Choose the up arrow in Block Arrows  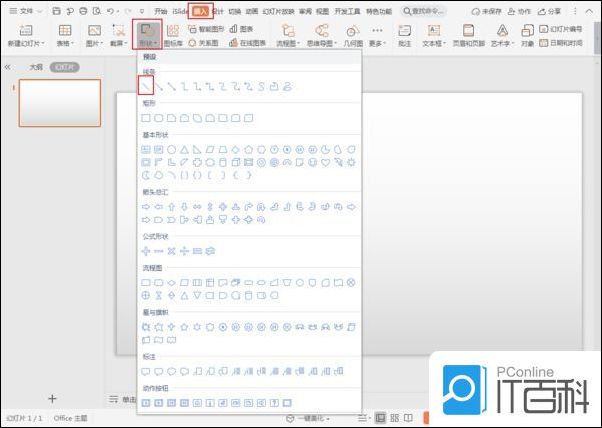(172, 207)
